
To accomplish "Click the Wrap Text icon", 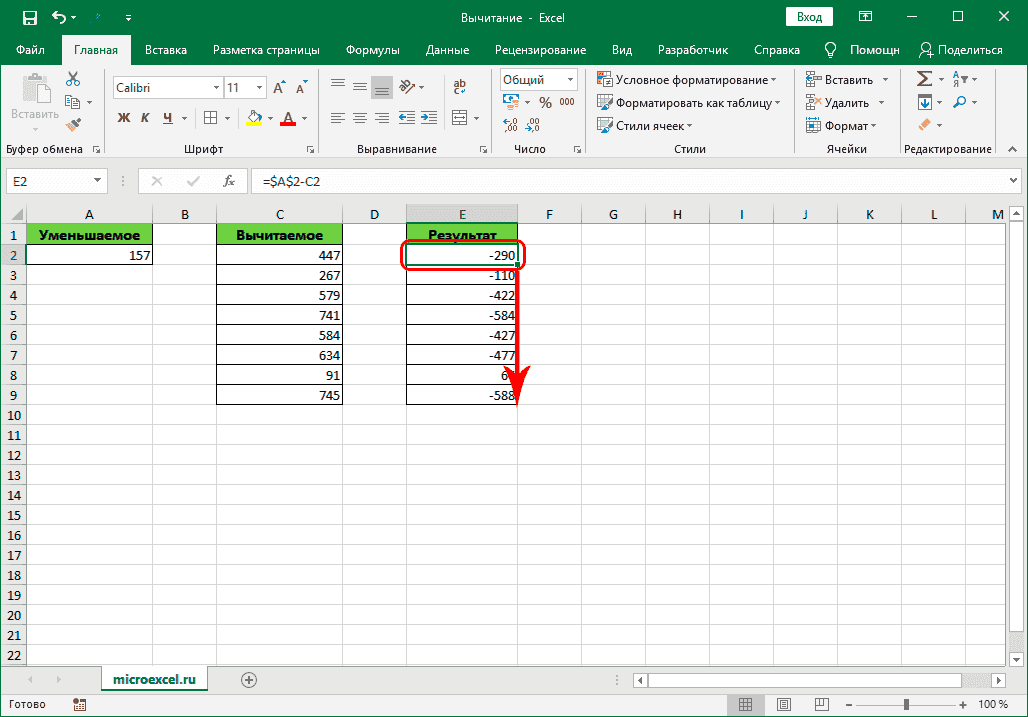I will pos(459,87).
